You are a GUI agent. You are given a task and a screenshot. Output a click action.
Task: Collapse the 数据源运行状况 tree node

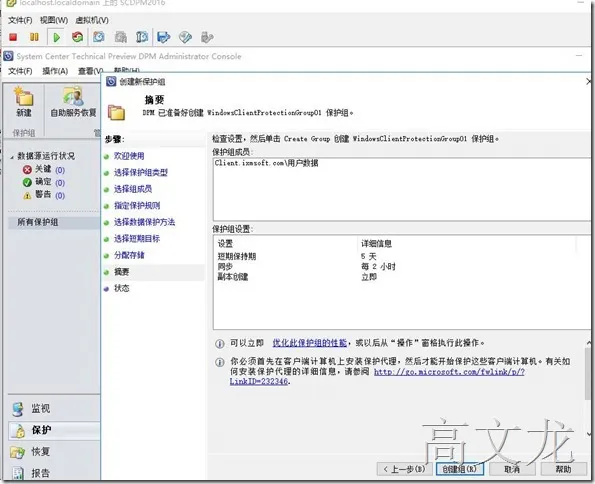click(x=12, y=156)
